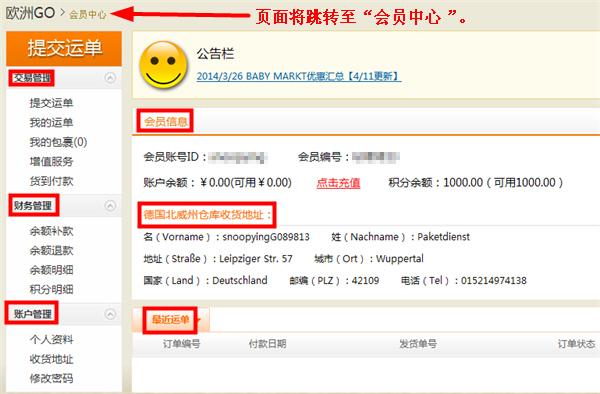Collapse the 财务管理 section arrow
This screenshot has height=394, width=600.
[x=110, y=206]
